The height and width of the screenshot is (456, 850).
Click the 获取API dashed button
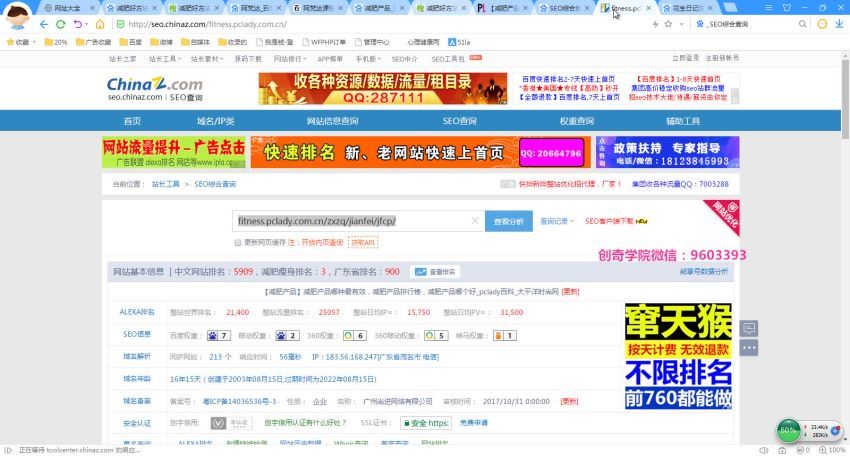click(x=363, y=243)
